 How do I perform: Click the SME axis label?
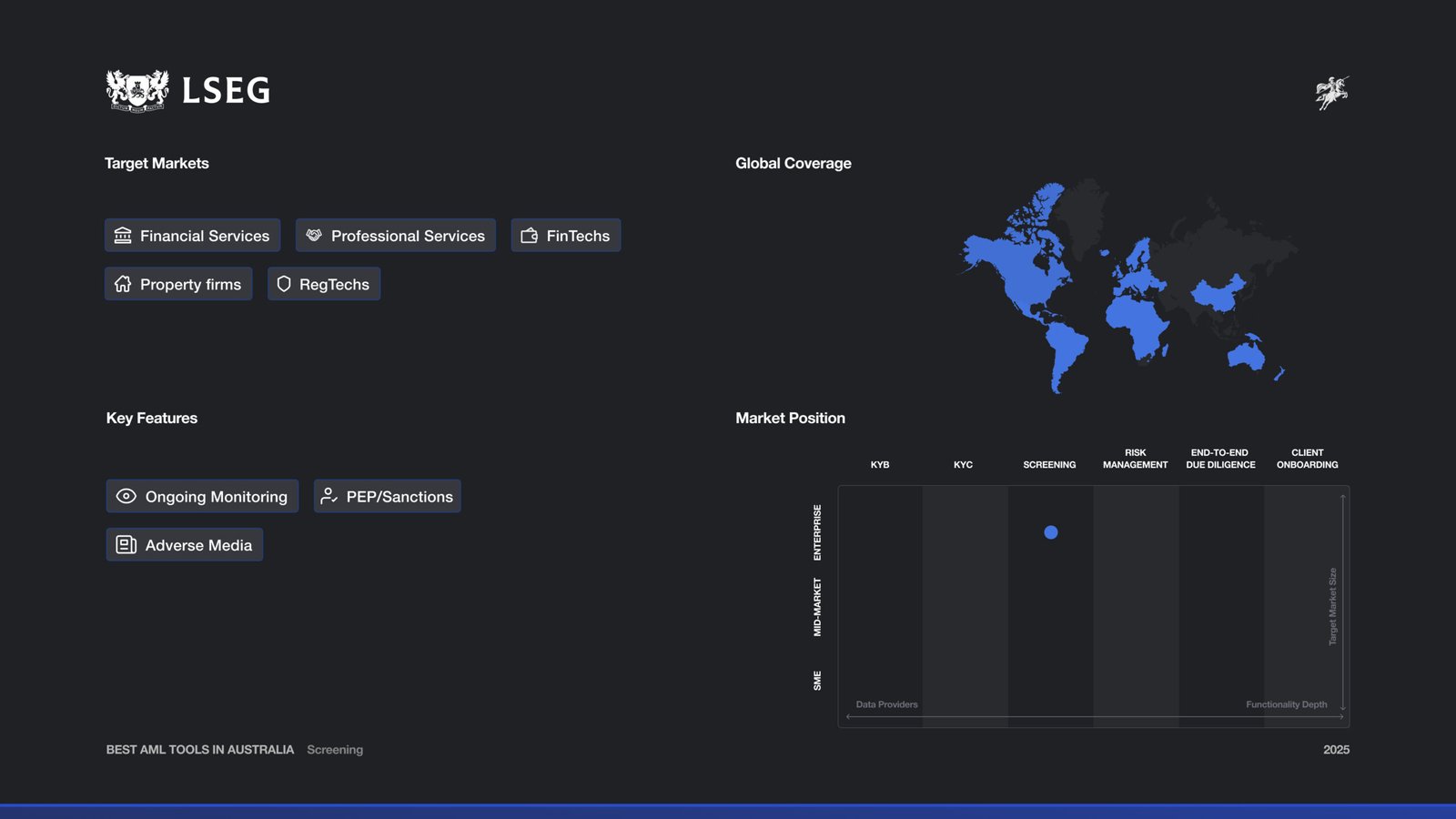coord(817,681)
